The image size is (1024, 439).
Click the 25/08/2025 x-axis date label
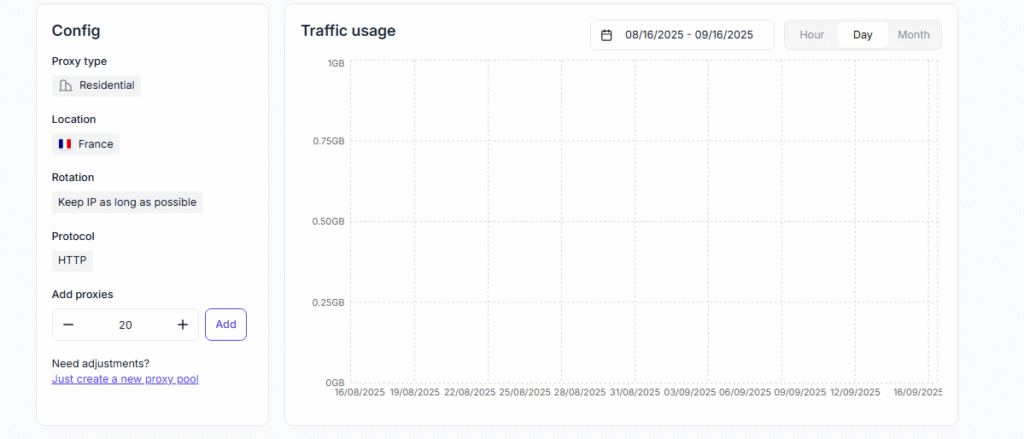tap(525, 393)
